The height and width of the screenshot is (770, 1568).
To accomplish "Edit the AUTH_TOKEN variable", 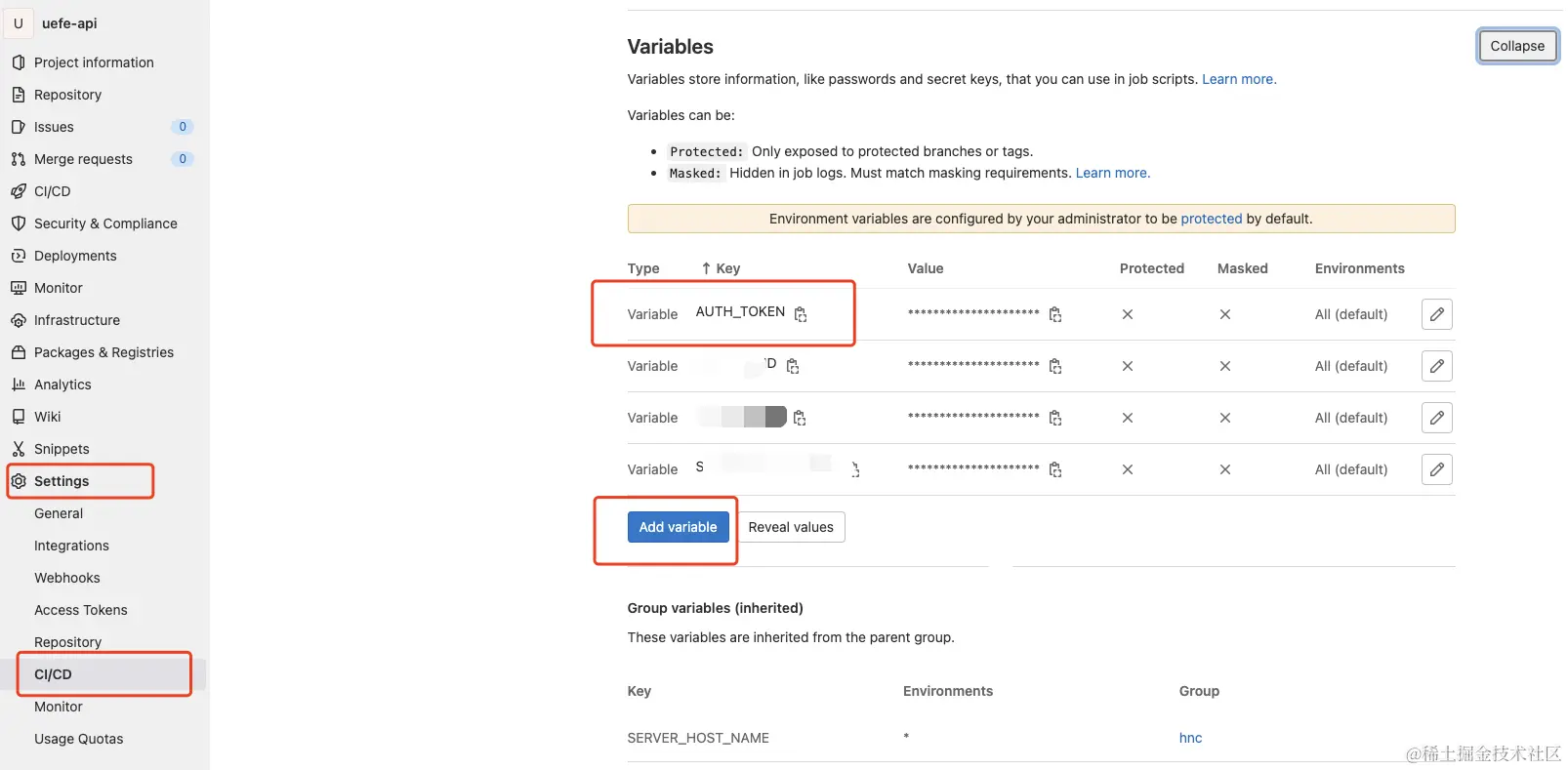I will tap(1436, 314).
